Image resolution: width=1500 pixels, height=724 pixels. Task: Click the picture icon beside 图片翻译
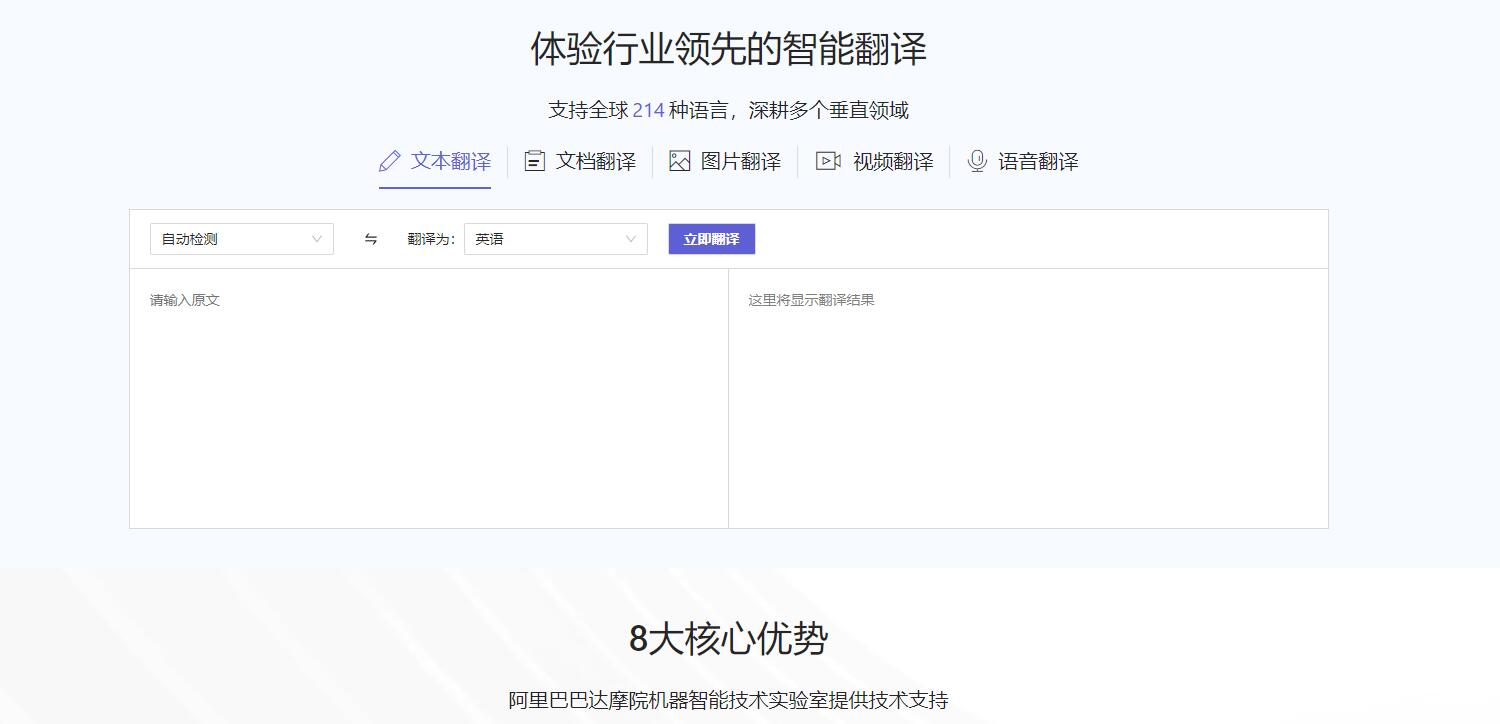678,160
